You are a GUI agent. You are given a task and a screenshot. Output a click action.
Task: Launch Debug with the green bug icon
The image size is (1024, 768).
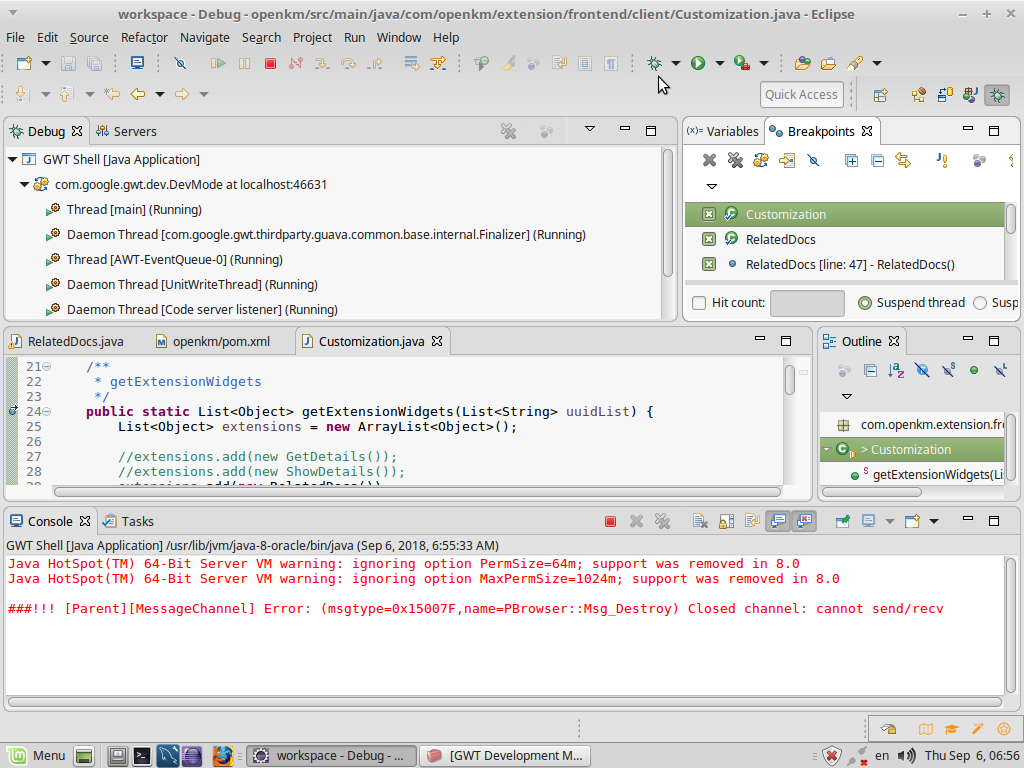tap(655, 63)
